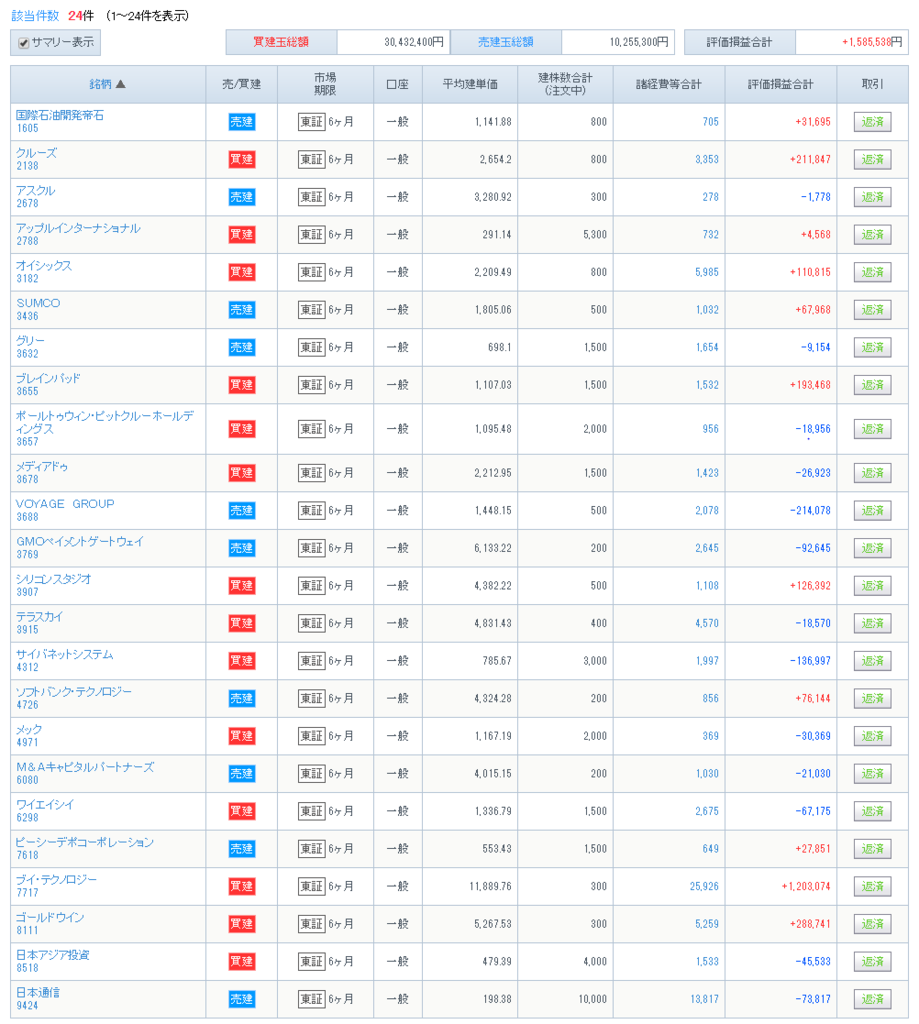The height and width of the screenshot is (1024, 919).
Task: Open オイシックス stock link
Action: coord(44,266)
